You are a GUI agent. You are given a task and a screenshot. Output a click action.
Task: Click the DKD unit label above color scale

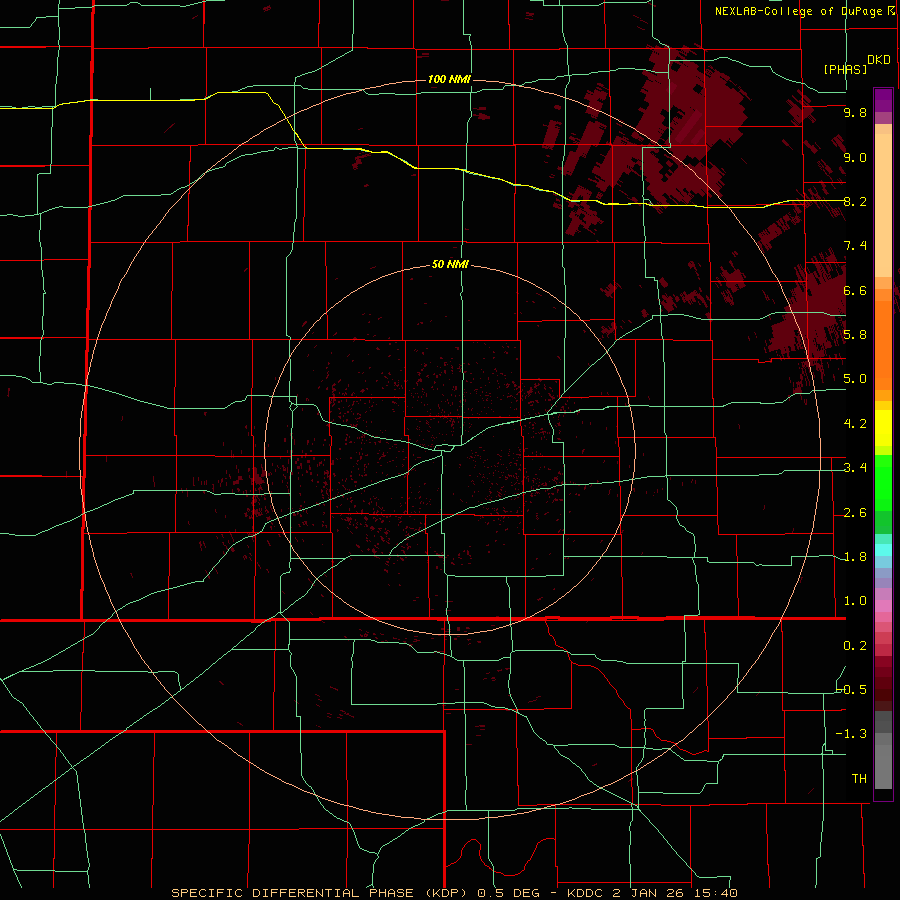pos(878,60)
